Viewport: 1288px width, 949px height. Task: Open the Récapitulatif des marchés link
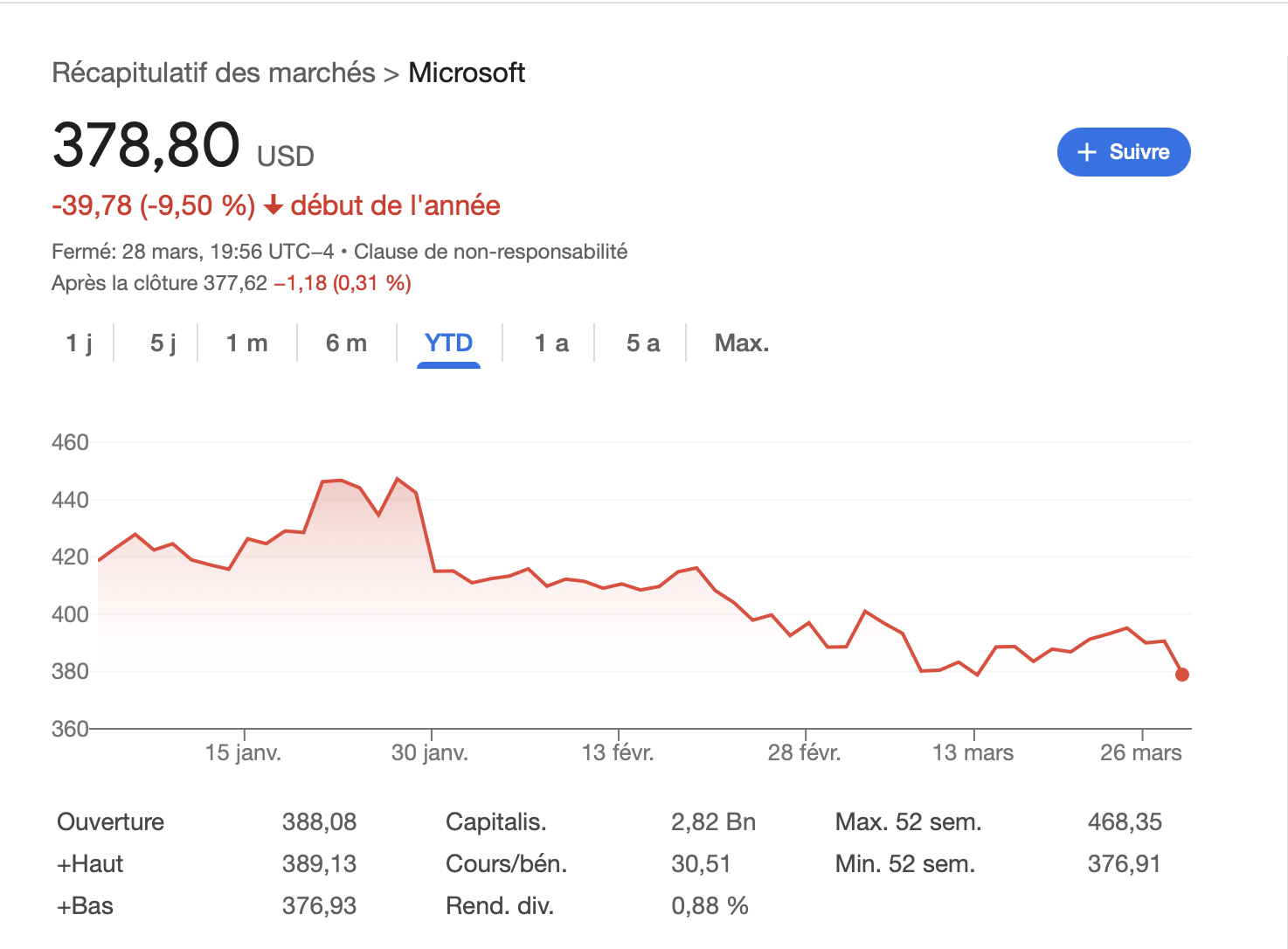(214, 73)
